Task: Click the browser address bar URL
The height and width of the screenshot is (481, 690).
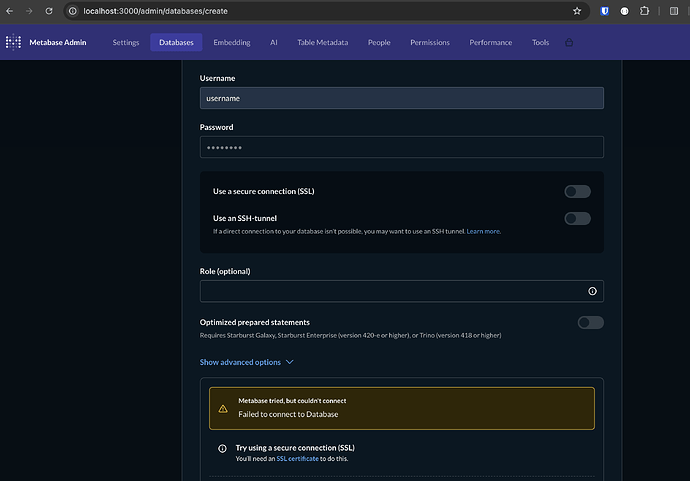Action: (155, 11)
